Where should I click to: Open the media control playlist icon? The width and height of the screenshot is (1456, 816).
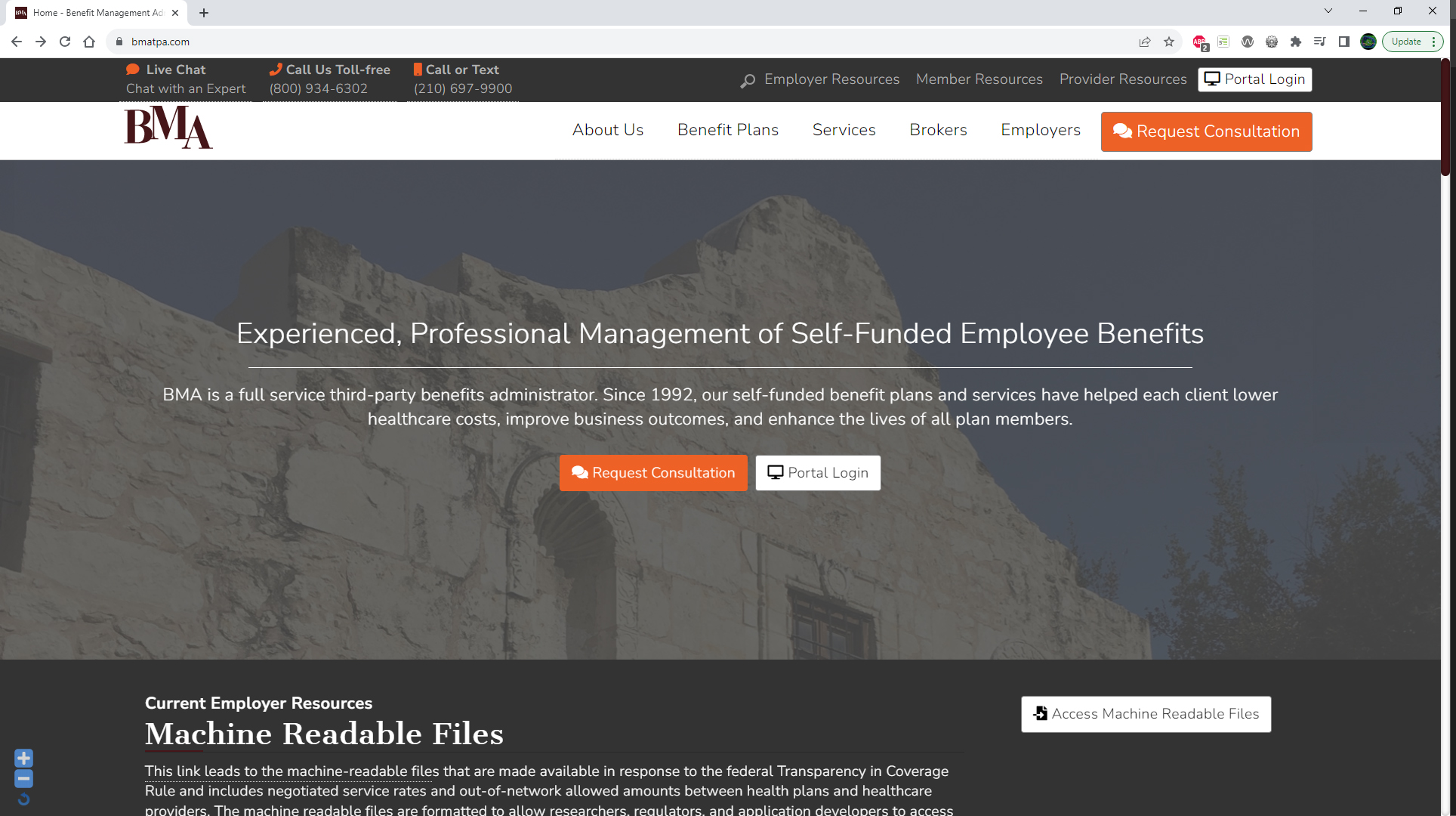click(x=1320, y=42)
